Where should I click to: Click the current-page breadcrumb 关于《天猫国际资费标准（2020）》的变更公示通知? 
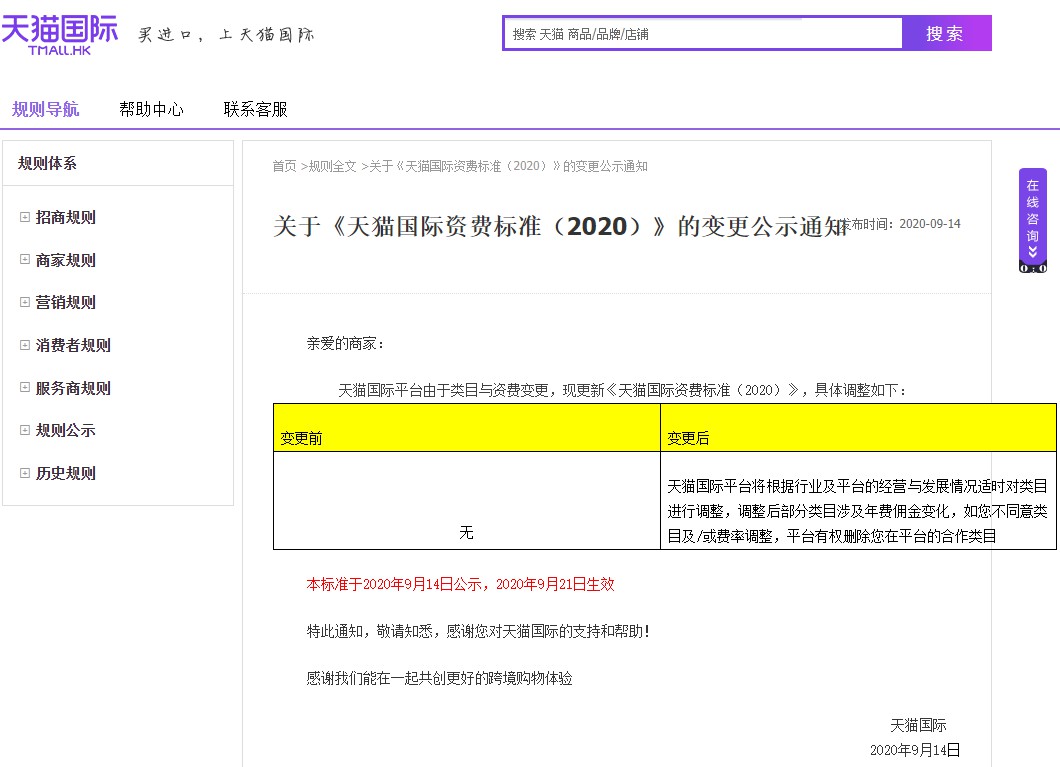tap(508, 166)
